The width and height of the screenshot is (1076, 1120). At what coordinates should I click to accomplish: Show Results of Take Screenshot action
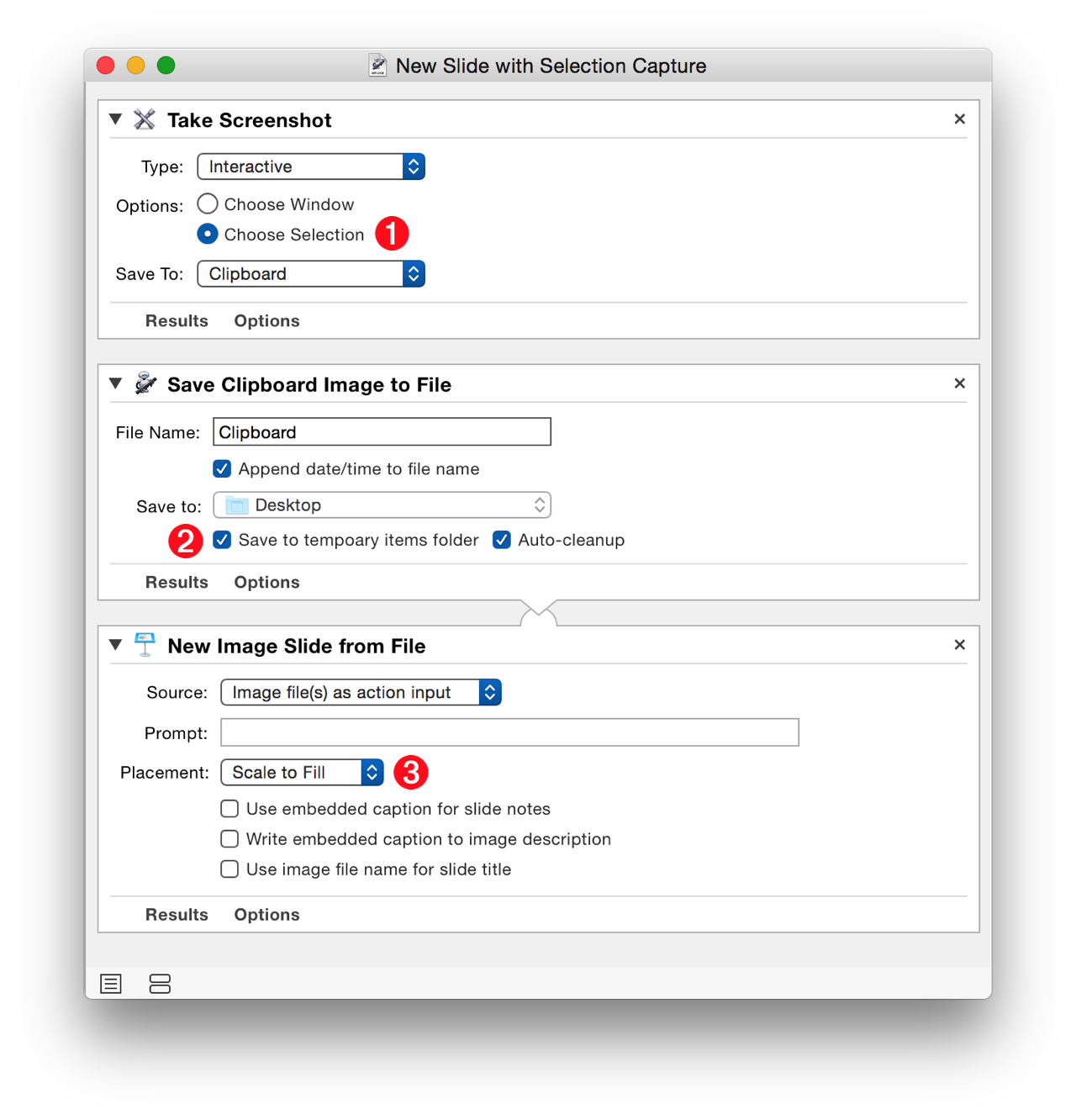[x=177, y=321]
